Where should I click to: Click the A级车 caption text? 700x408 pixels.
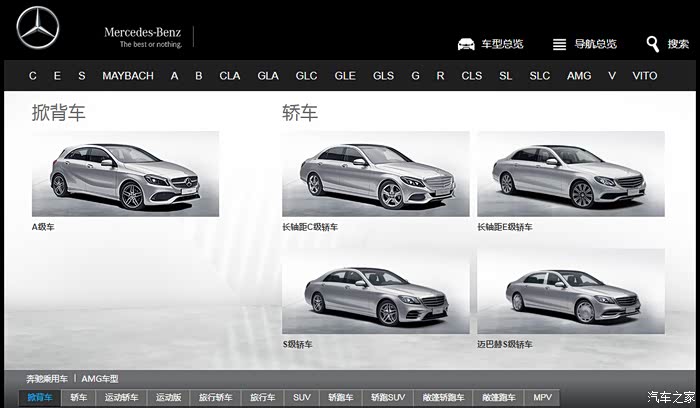[43, 227]
